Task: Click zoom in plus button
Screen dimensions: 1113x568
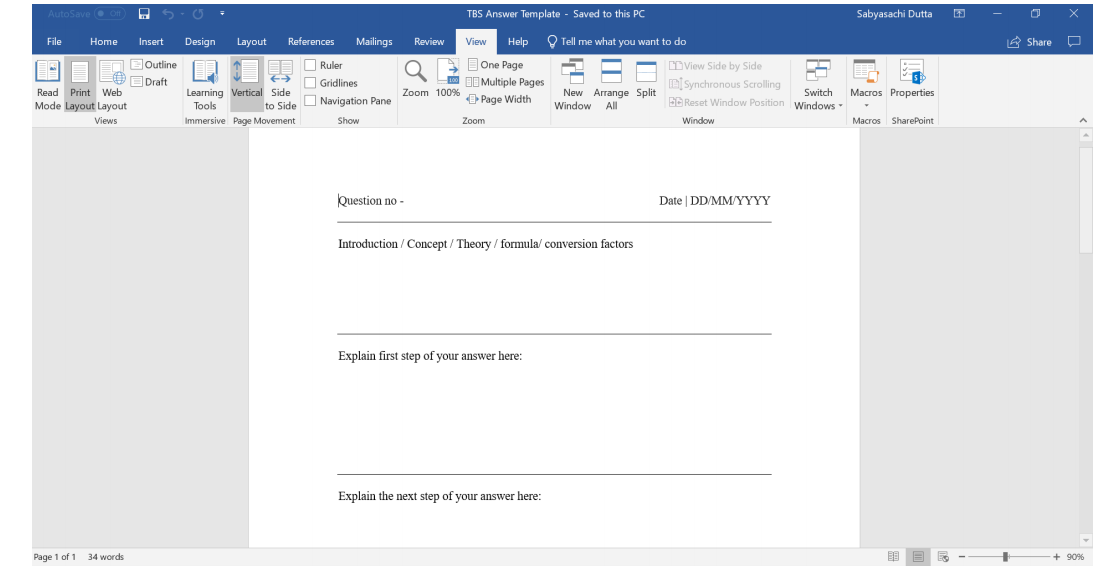Action: (1056, 557)
